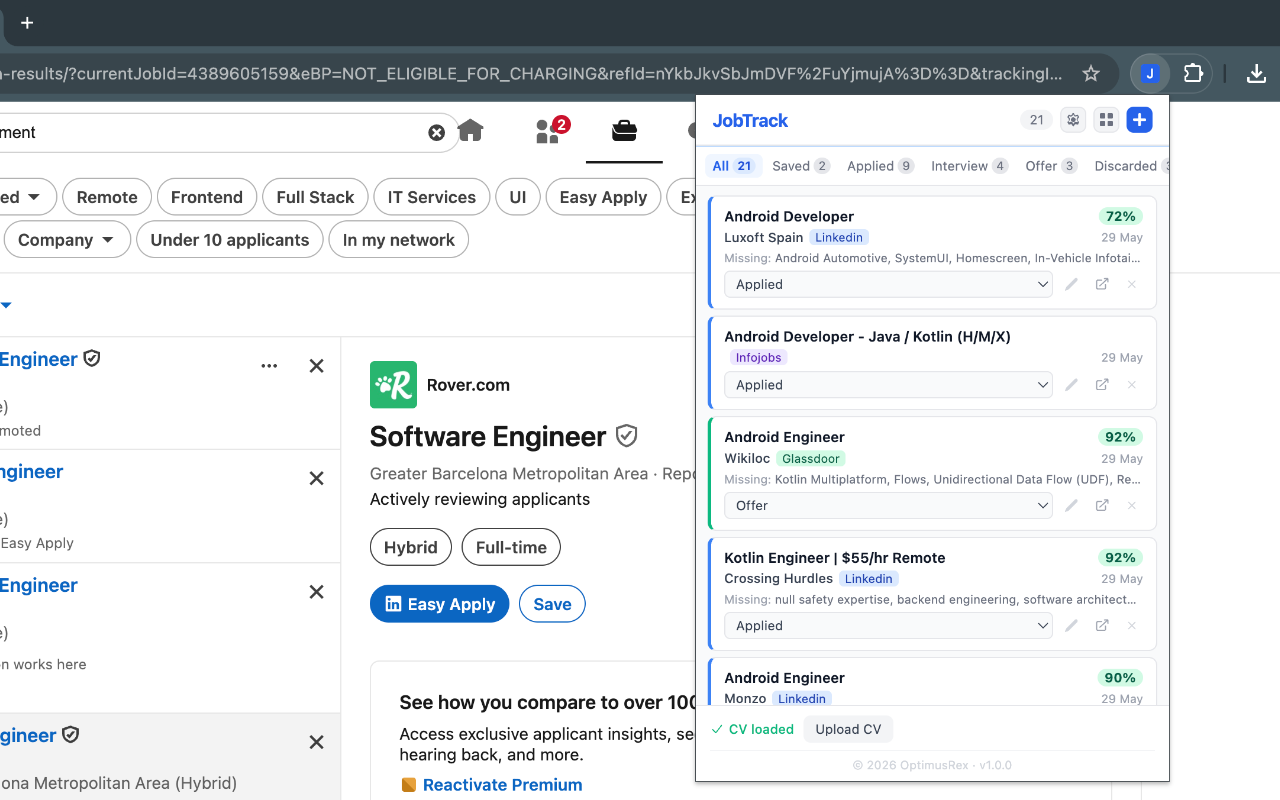Select the Full-time tag on job details
The height and width of the screenshot is (800, 1280).
511,547
